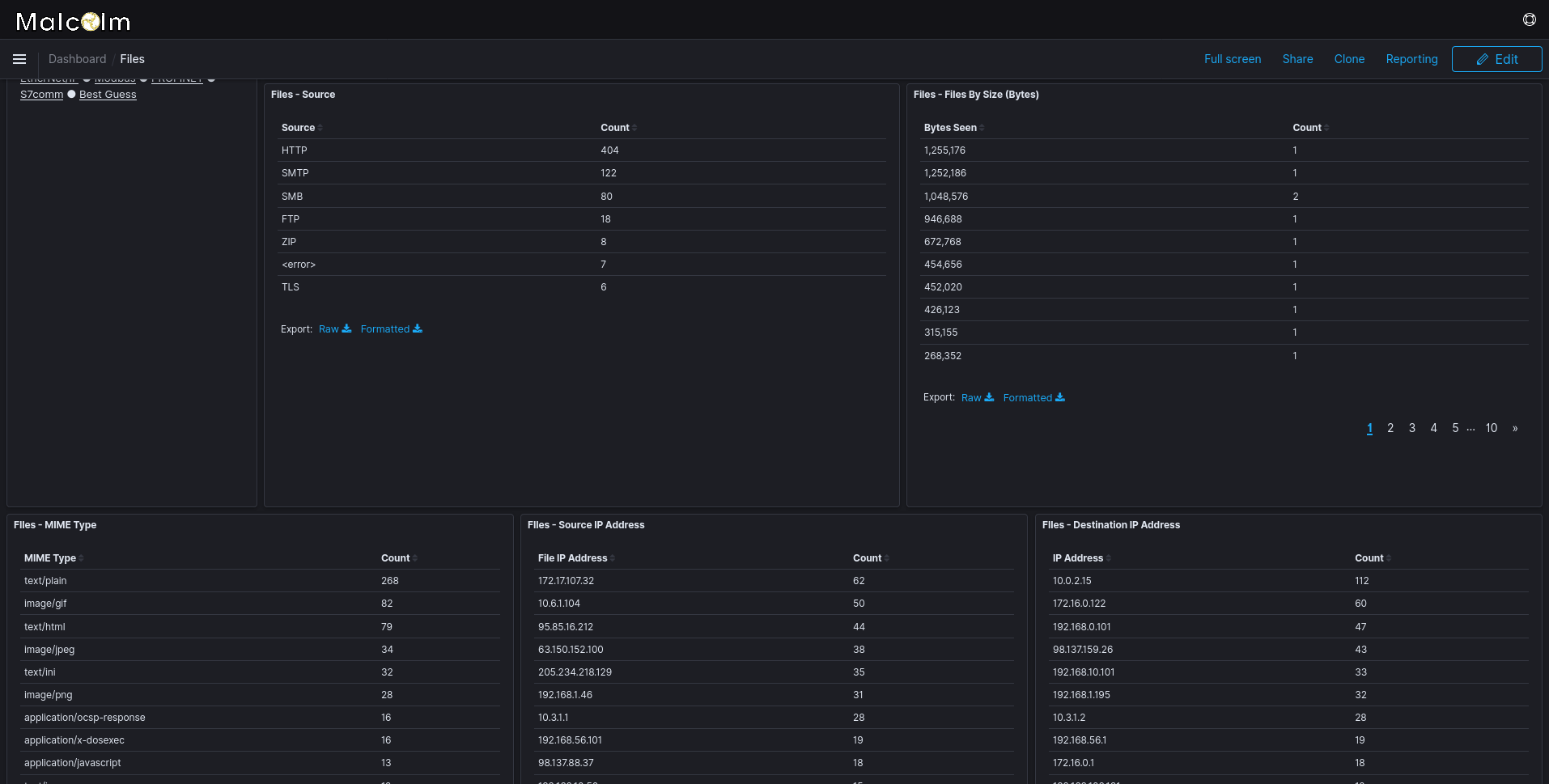
Task: Sort by Bytes Seen column
Action: click(953, 128)
